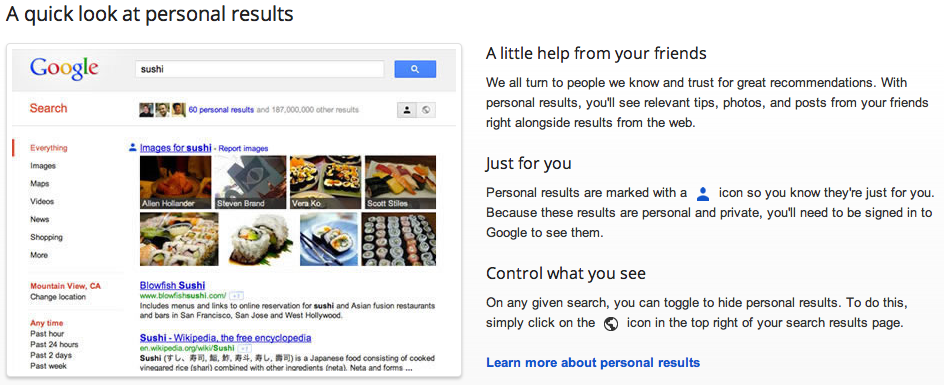Click the +1 icon next to blowfishsushi URL
The height and width of the screenshot is (385, 944).
pyautogui.click(x=237, y=296)
